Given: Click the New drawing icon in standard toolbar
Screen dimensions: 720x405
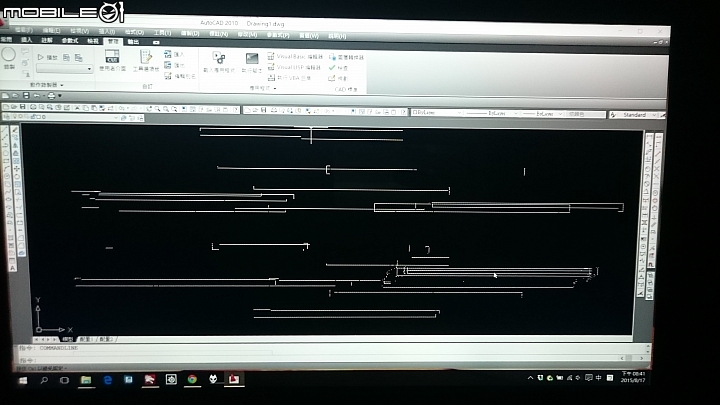Looking at the screenshot, I should (6, 107).
